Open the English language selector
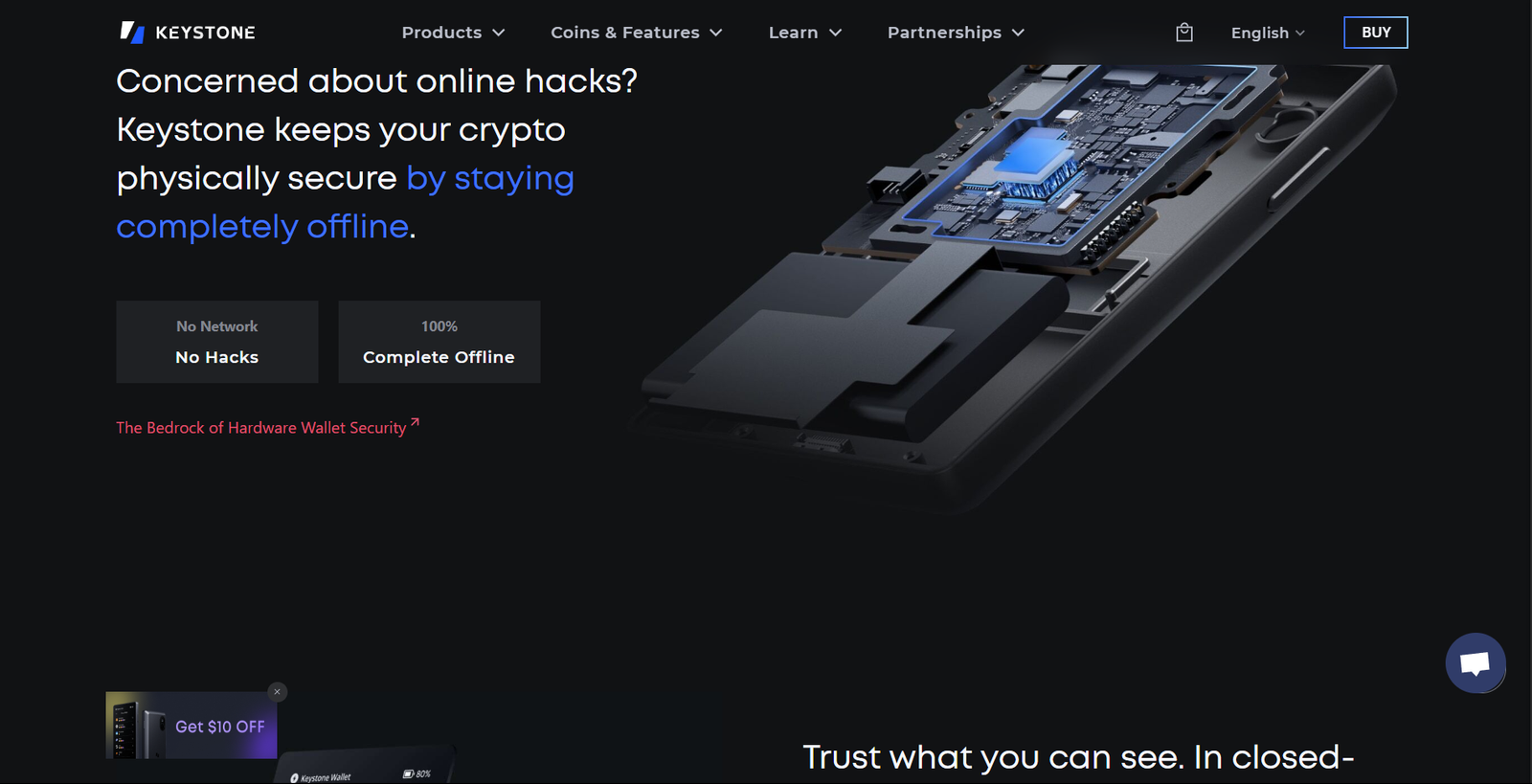The image size is (1532, 784). click(1268, 33)
